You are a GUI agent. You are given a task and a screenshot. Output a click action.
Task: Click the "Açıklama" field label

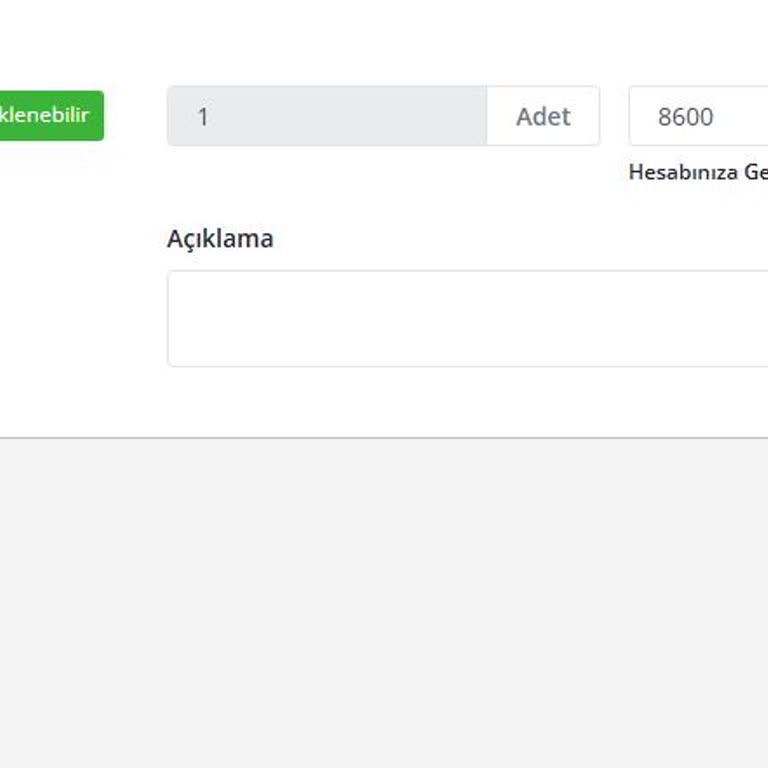click(x=220, y=239)
